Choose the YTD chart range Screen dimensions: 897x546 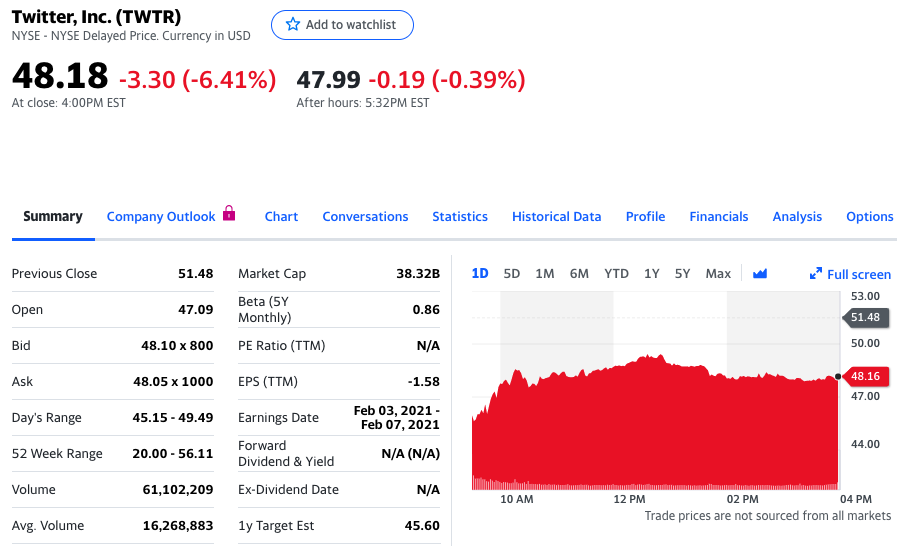point(616,274)
